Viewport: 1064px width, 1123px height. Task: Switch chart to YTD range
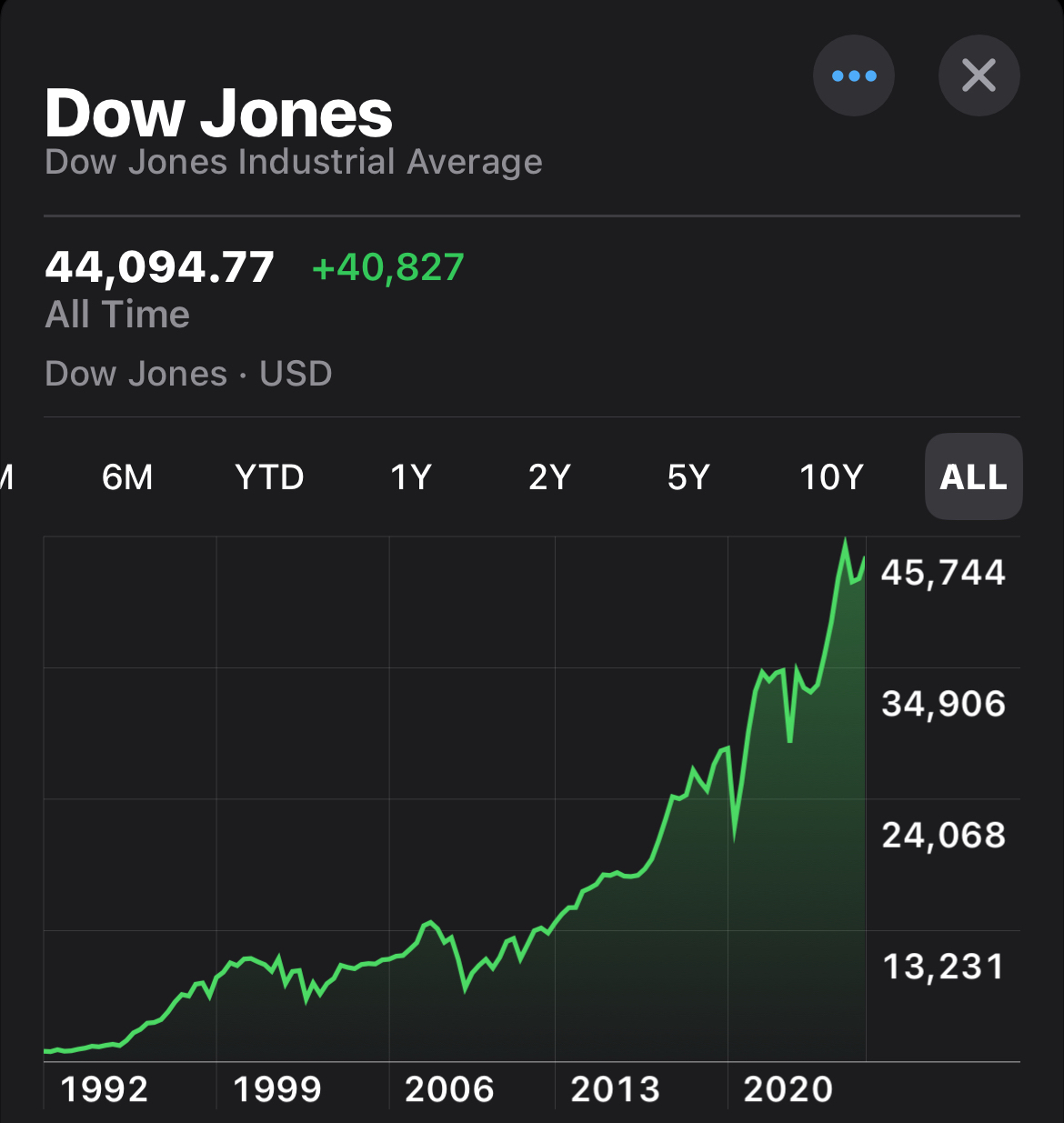pyautogui.click(x=269, y=476)
